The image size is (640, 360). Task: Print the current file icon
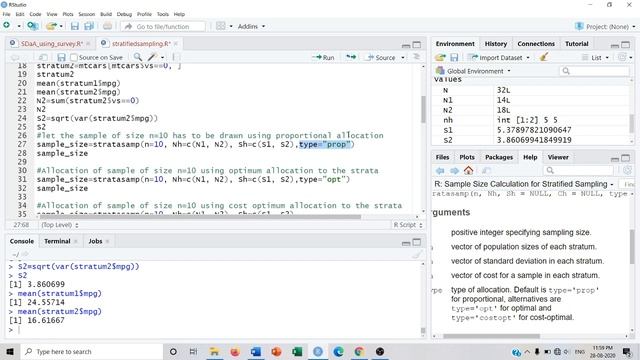107,26
